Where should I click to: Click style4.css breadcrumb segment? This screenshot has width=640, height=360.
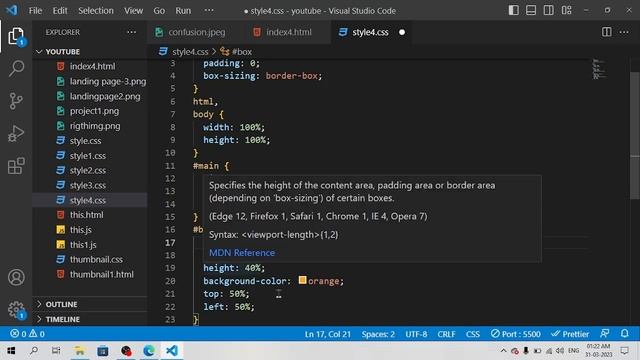(190, 52)
